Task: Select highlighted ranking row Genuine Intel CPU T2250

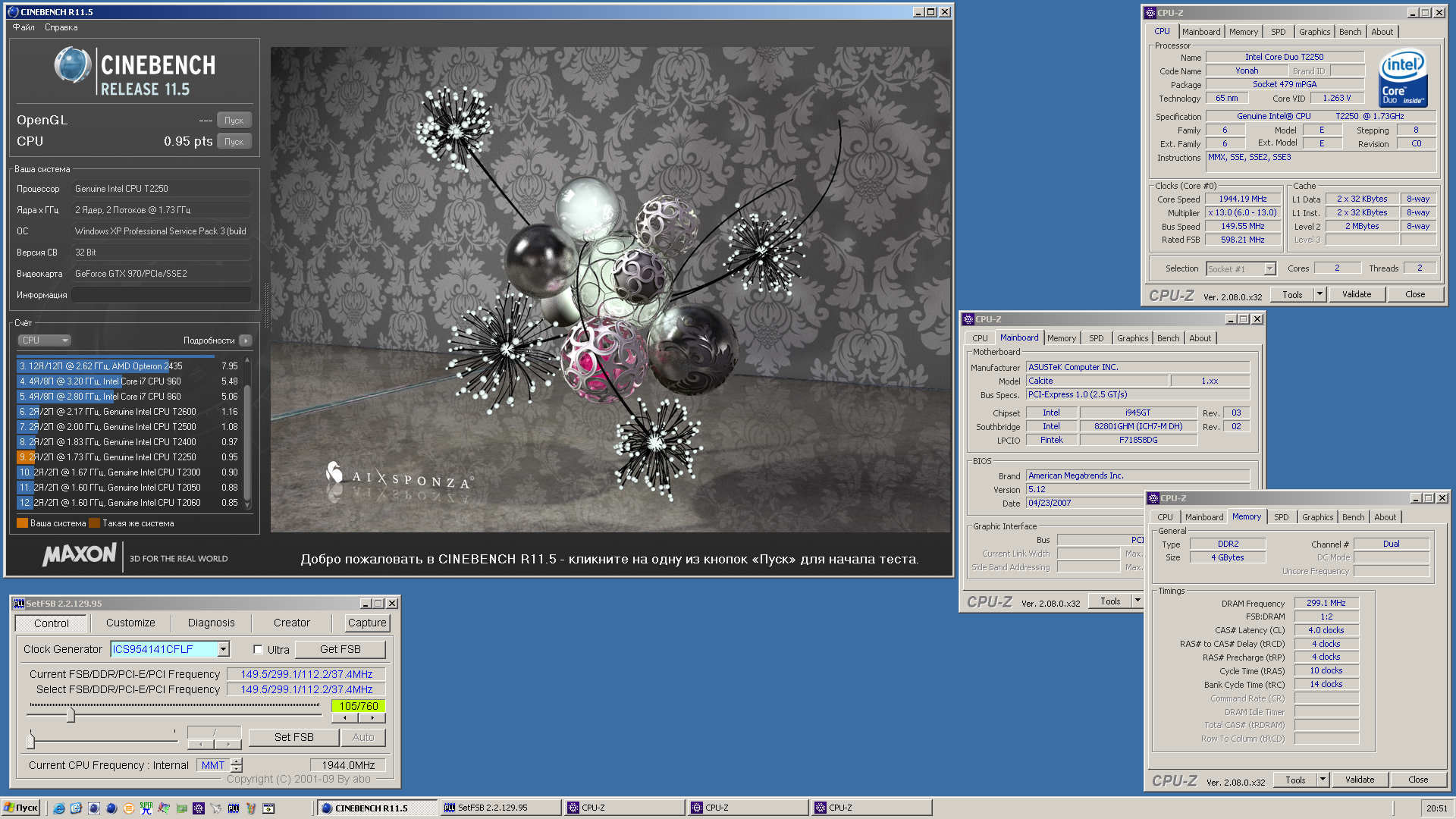Action: pyautogui.click(x=129, y=457)
